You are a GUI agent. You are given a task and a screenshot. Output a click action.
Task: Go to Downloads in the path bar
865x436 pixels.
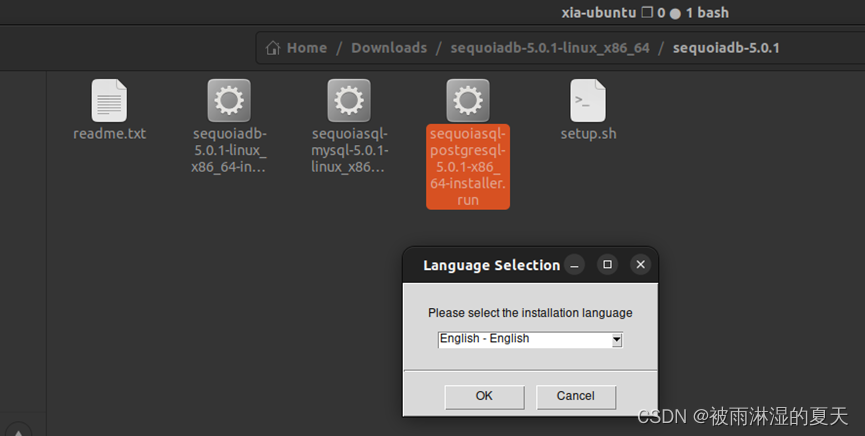[x=389, y=48]
